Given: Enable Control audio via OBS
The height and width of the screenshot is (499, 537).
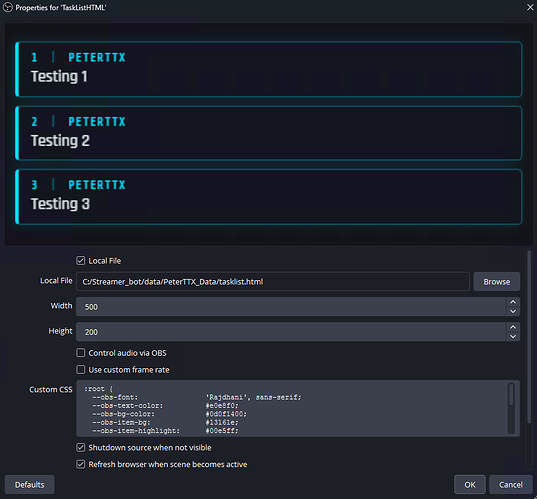Looking at the screenshot, I should click(80, 353).
